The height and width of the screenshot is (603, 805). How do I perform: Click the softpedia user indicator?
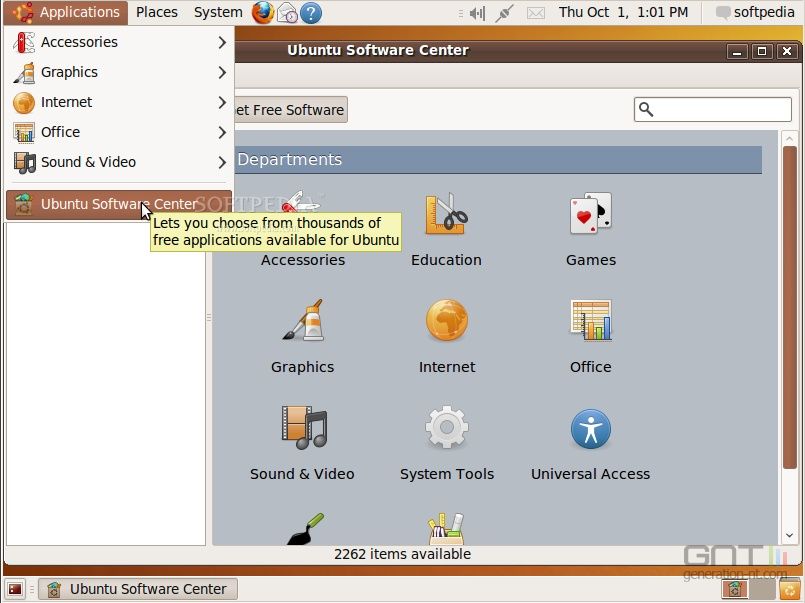pyautogui.click(x=755, y=12)
